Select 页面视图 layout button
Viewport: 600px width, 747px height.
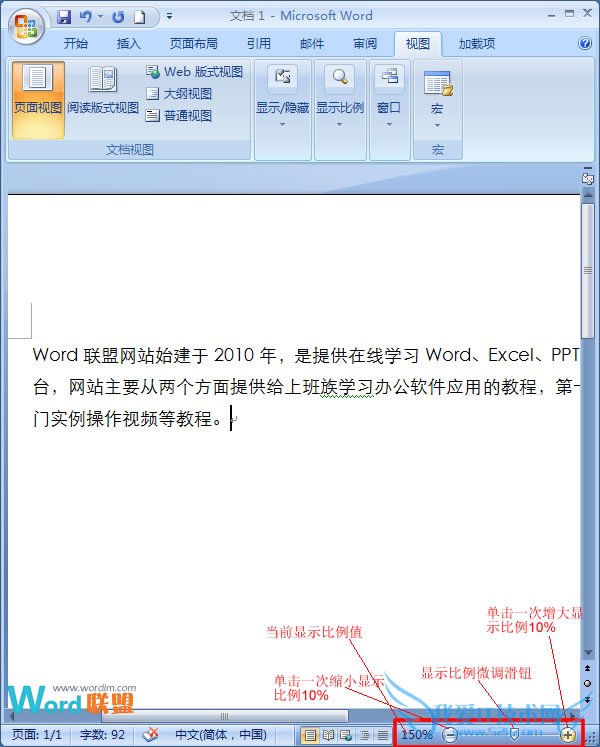(38, 100)
